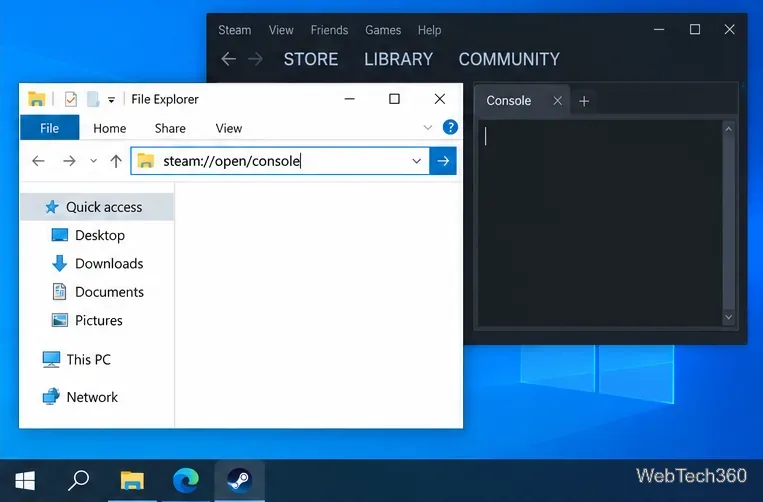Image resolution: width=763 pixels, height=502 pixels.
Task: Open File Explorer Help question mark
Action: coord(450,127)
